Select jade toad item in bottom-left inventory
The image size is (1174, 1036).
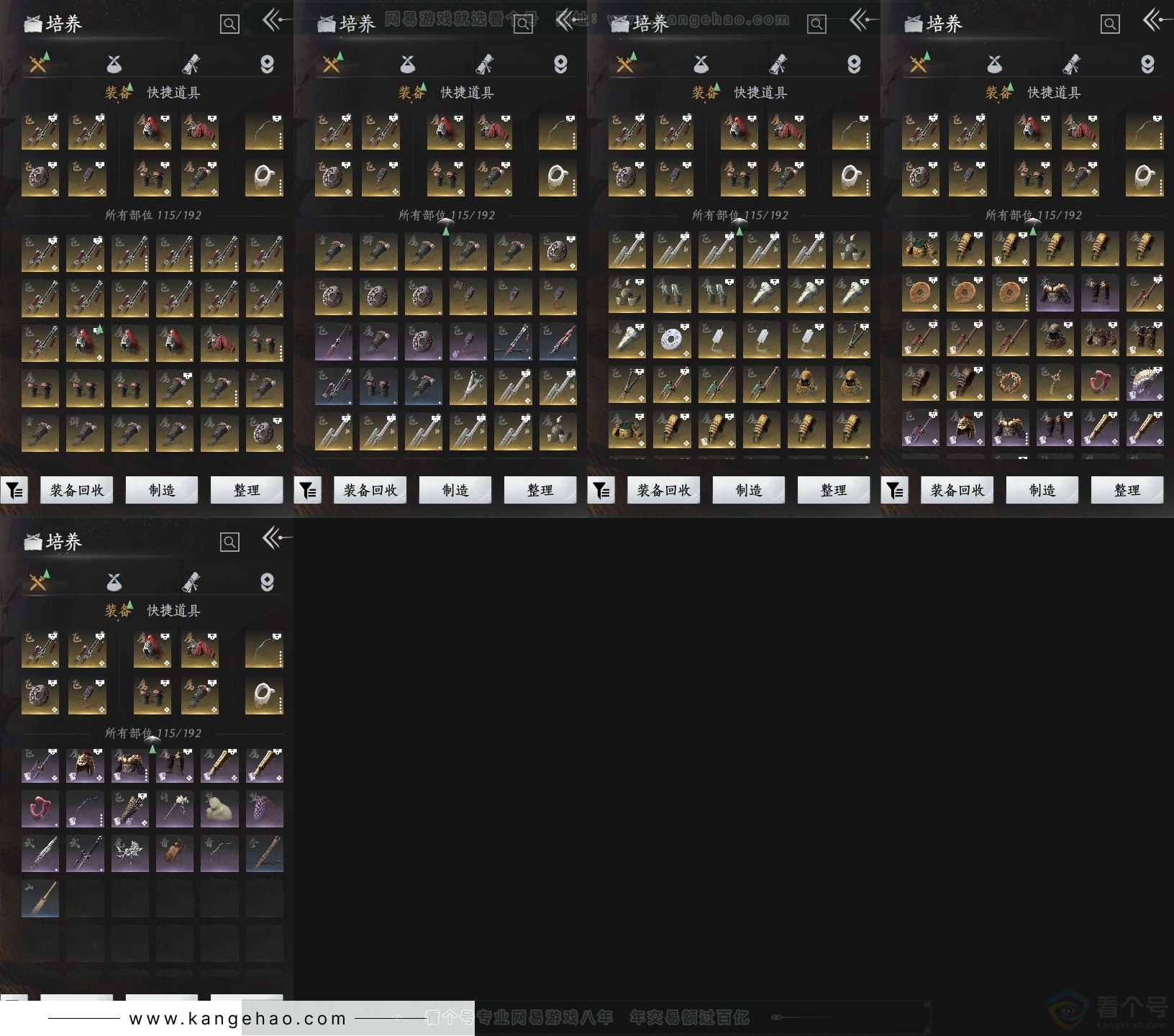click(219, 809)
